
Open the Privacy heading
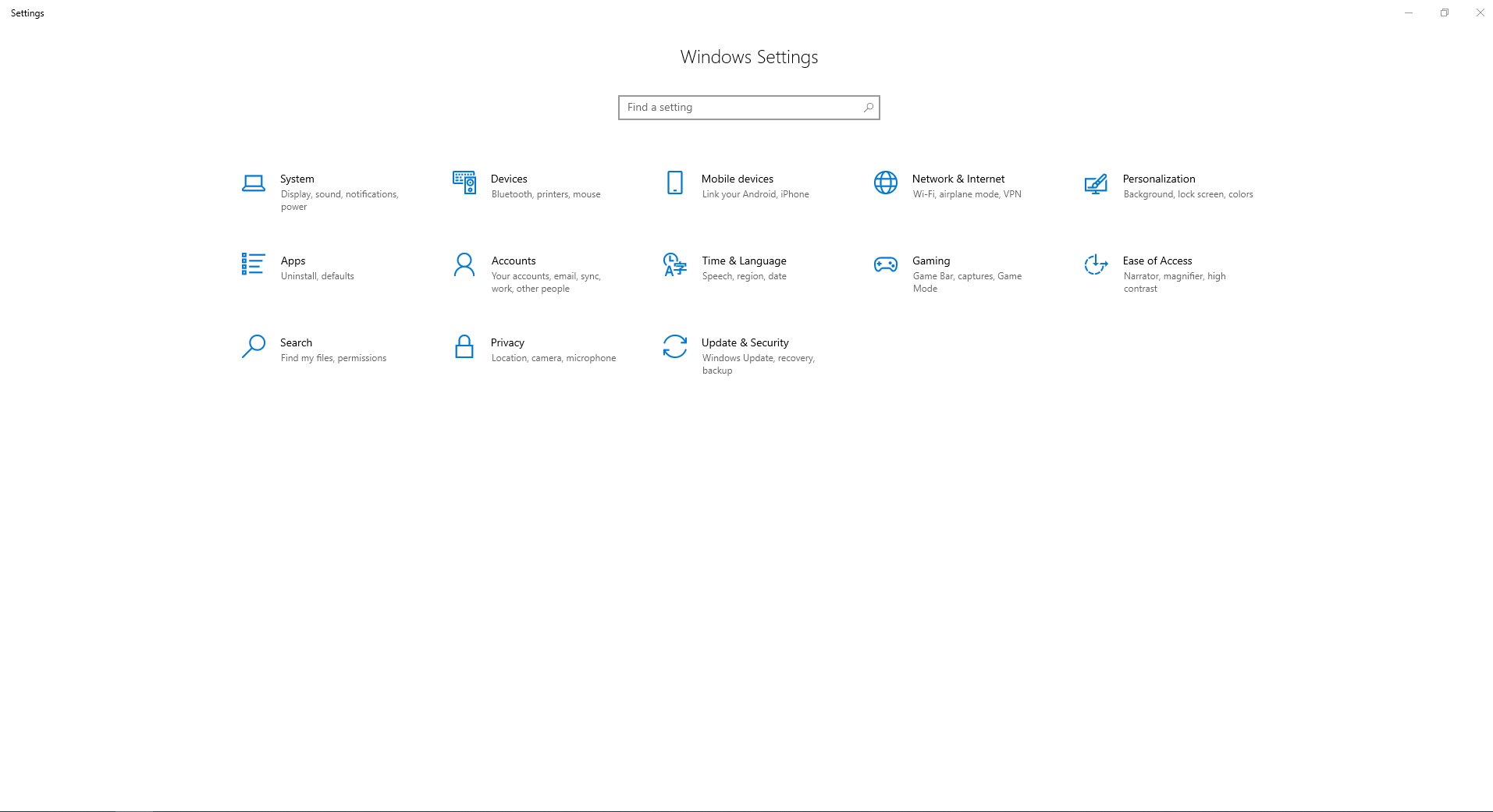pos(507,342)
